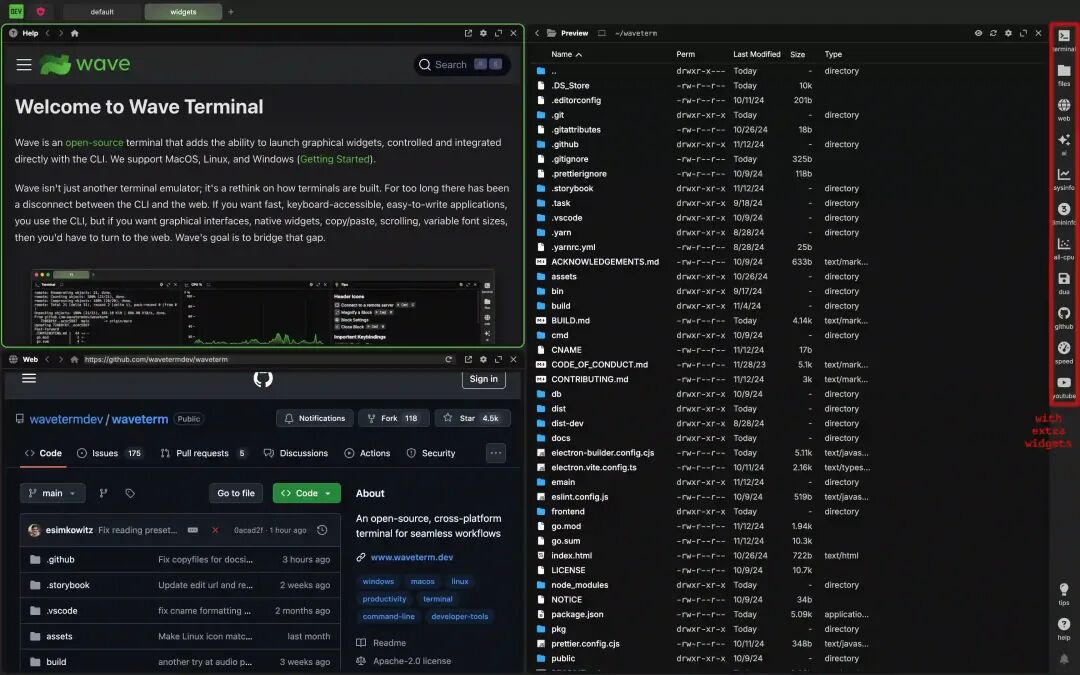1080x675 pixels.
Task: Open the terminal widget in sidebar
Action: [1063, 39]
